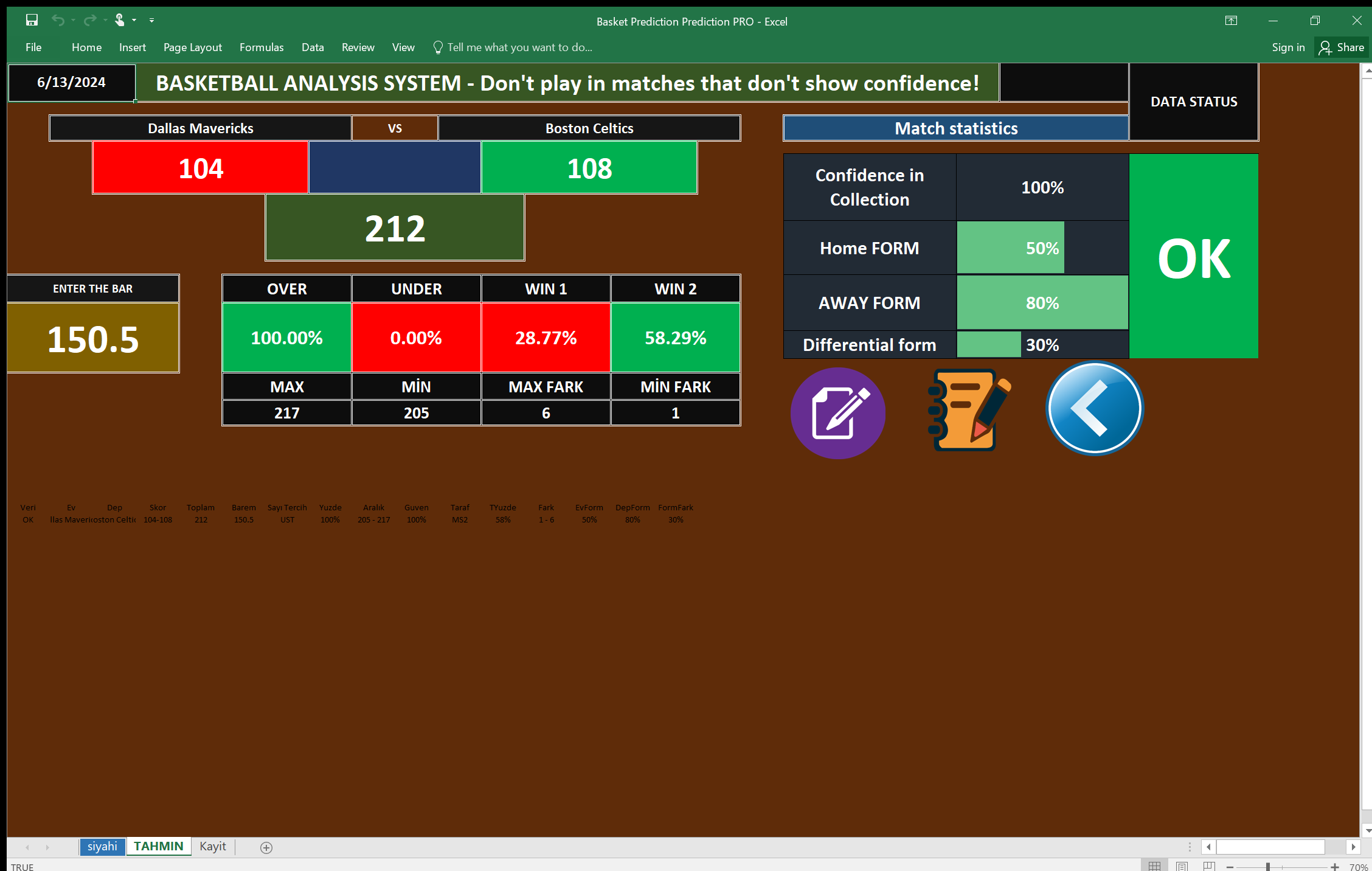The height and width of the screenshot is (871, 1372).
Task: Open the Touch/Mouse Mode dropdown arrow
Action: pos(133,20)
